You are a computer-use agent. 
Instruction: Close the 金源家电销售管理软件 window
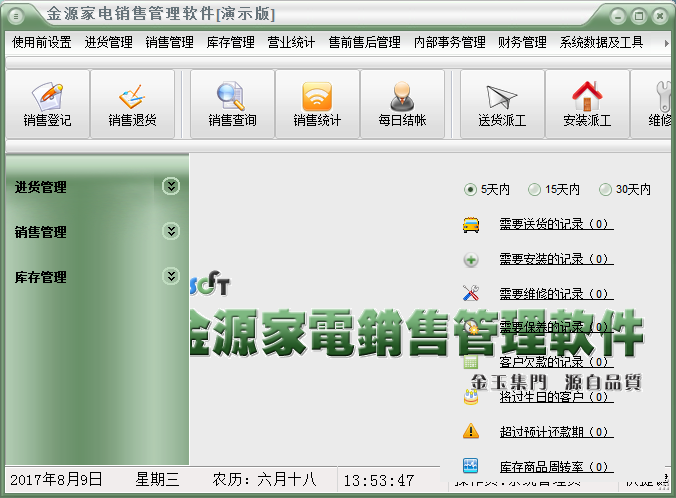(x=660, y=16)
